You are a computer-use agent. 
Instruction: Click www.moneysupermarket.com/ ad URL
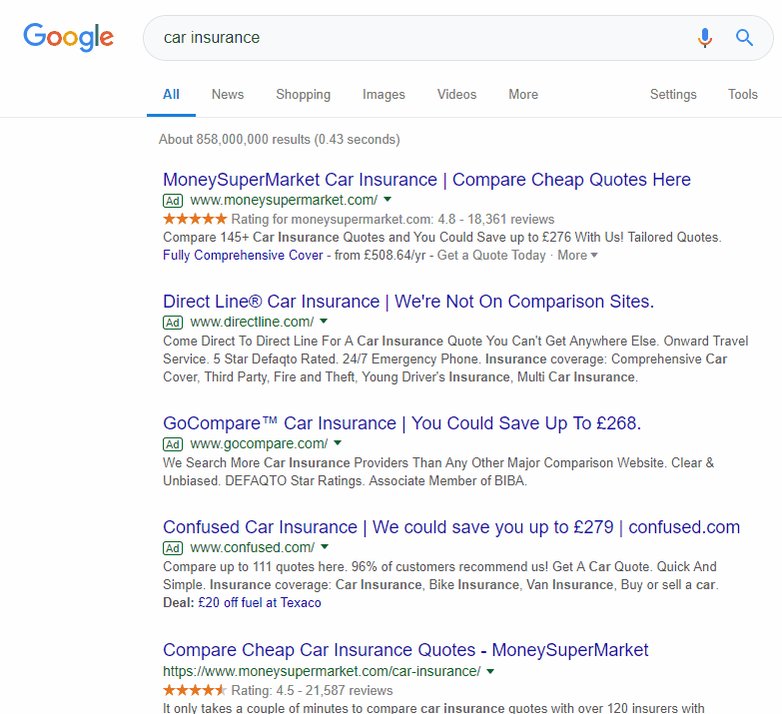pos(284,200)
